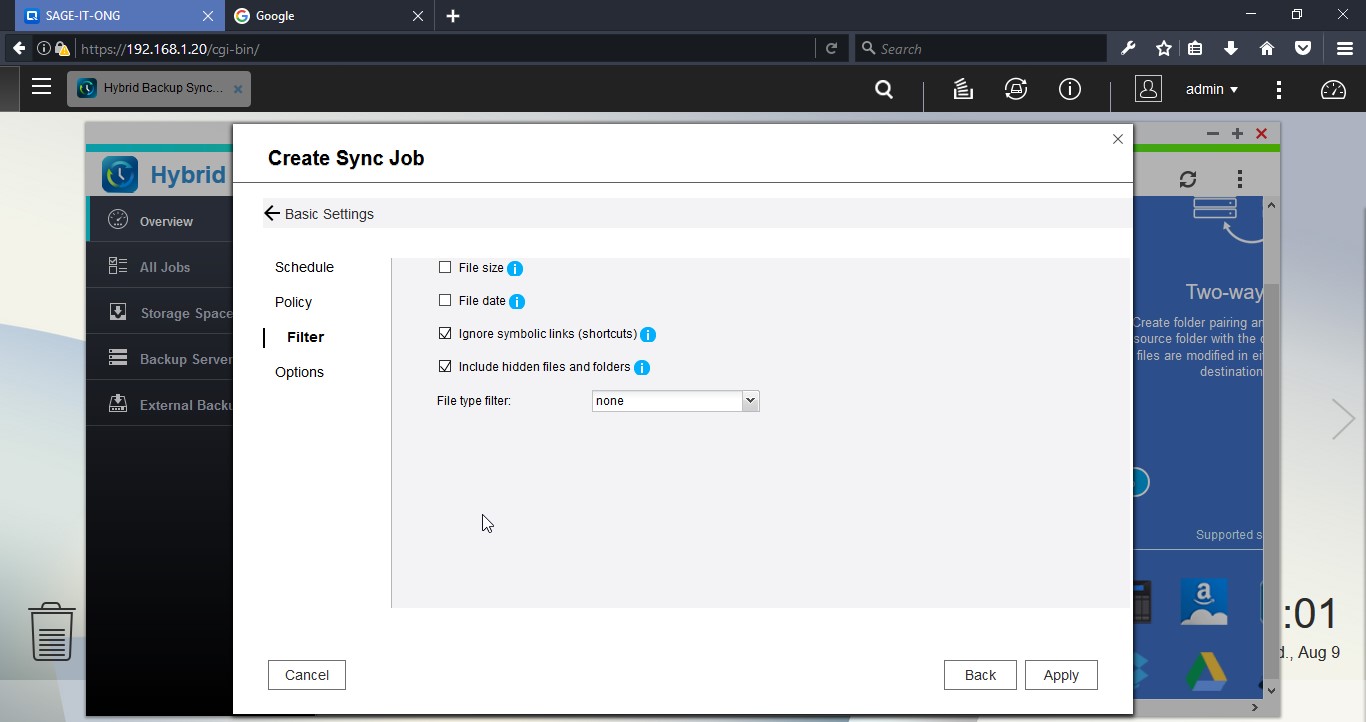Open the admin user dropdown menu
The image size is (1366, 722).
[x=1211, y=89]
